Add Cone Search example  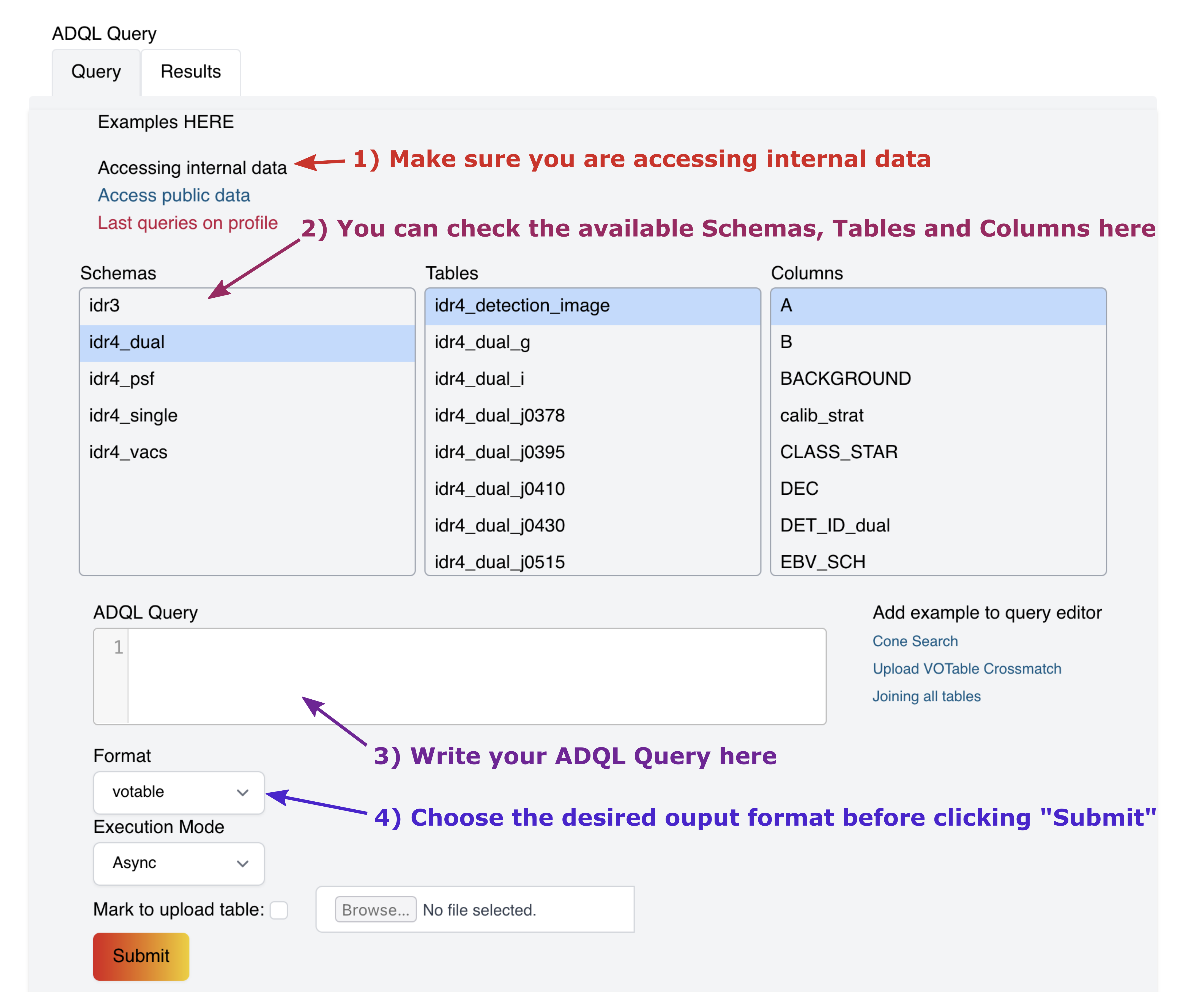pyautogui.click(x=915, y=641)
